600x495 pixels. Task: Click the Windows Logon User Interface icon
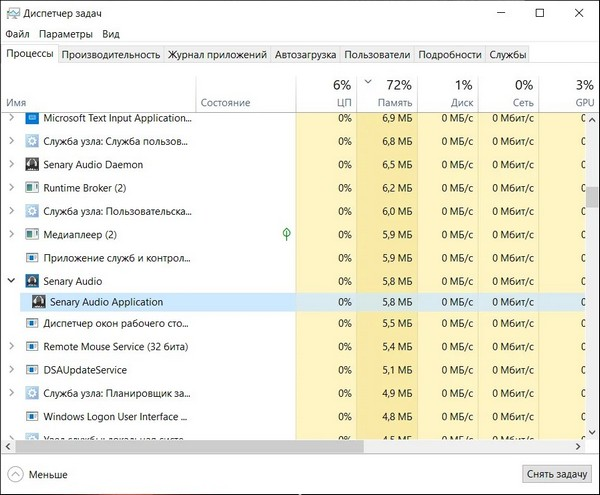tap(31, 415)
